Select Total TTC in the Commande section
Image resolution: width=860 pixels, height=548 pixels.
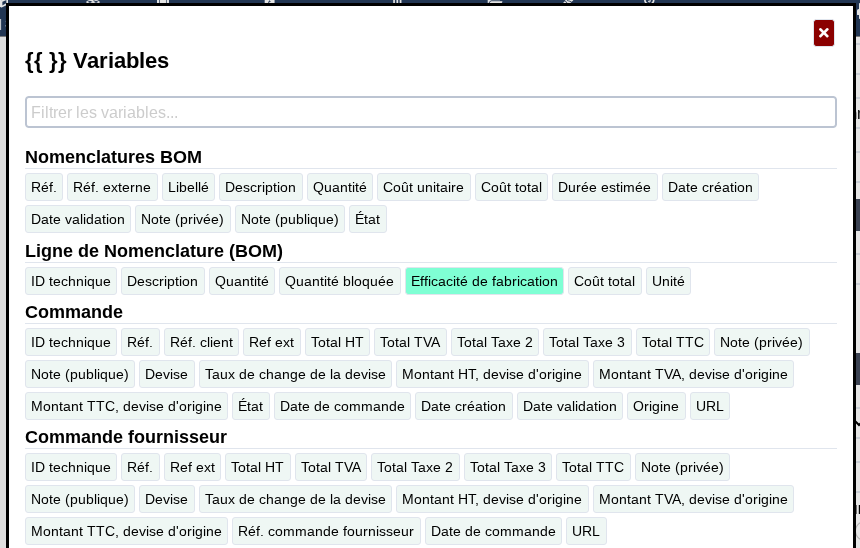[x=673, y=342]
